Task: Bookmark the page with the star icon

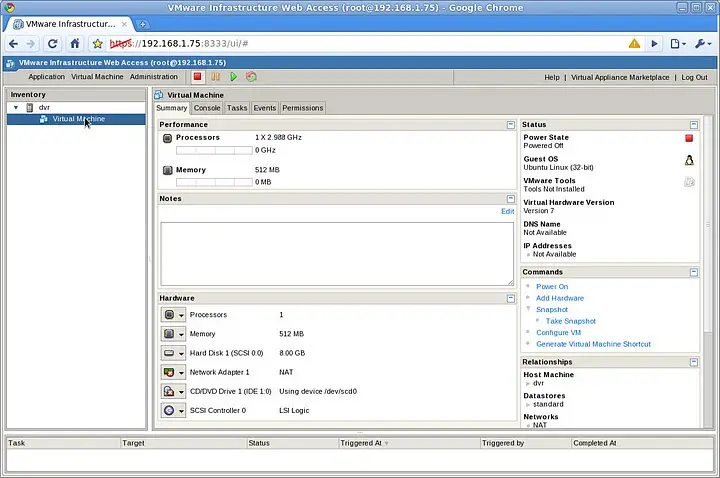Action: [x=97, y=44]
